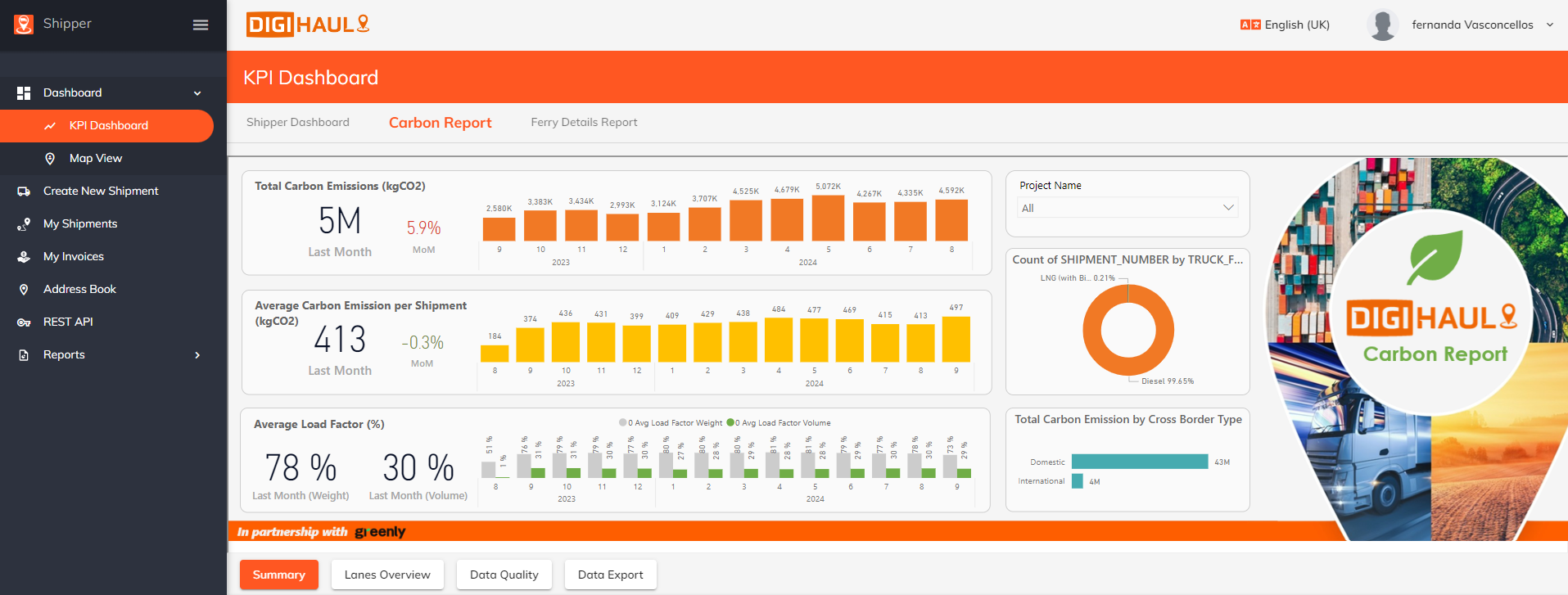
Task: Click the Map View pin icon
Action: pos(50,159)
